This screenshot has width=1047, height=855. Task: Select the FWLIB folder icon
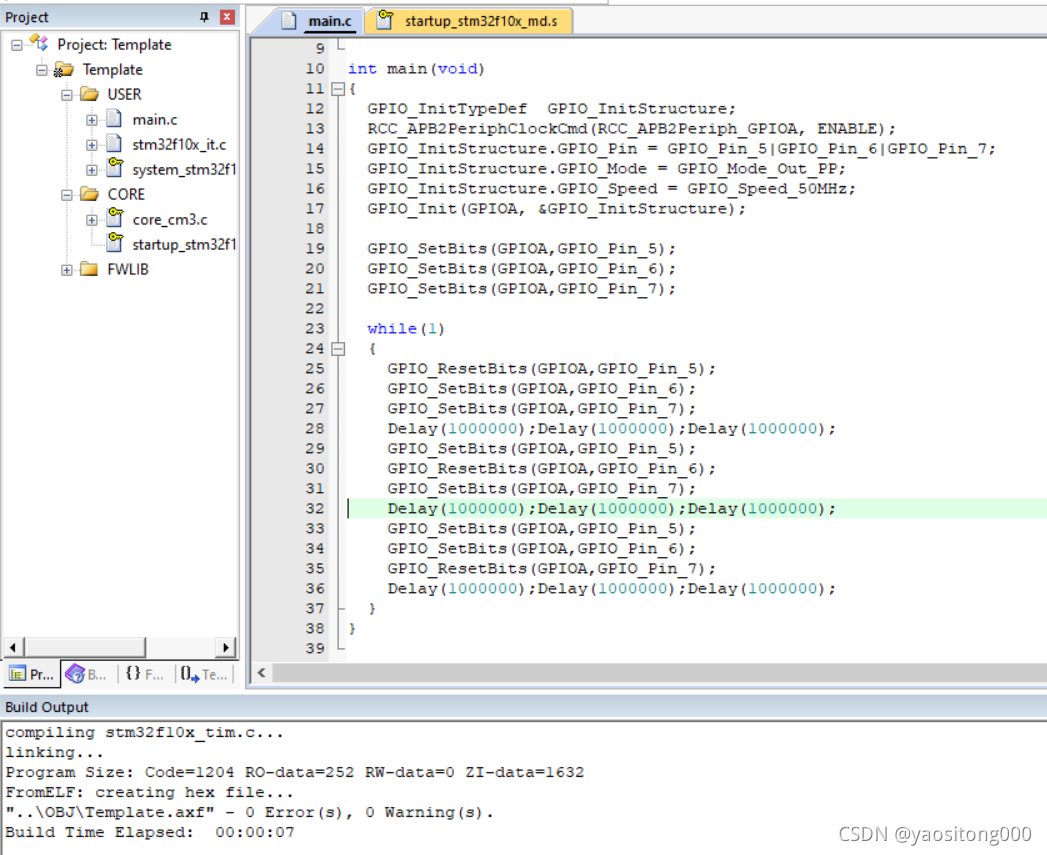point(89,269)
